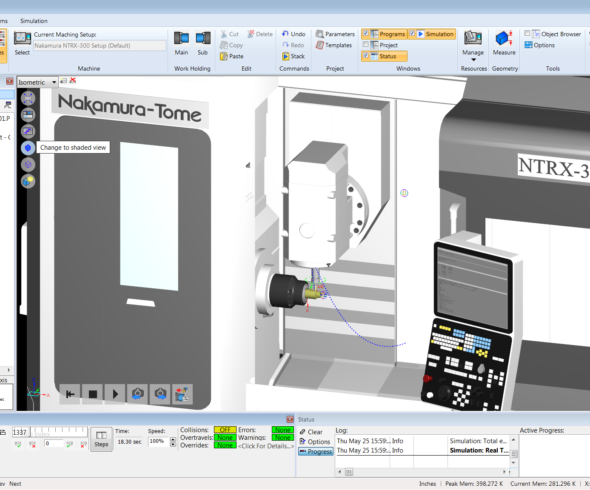This screenshot has width=590, height=490.
Task: Play the simulation
Action: [115, 394]
